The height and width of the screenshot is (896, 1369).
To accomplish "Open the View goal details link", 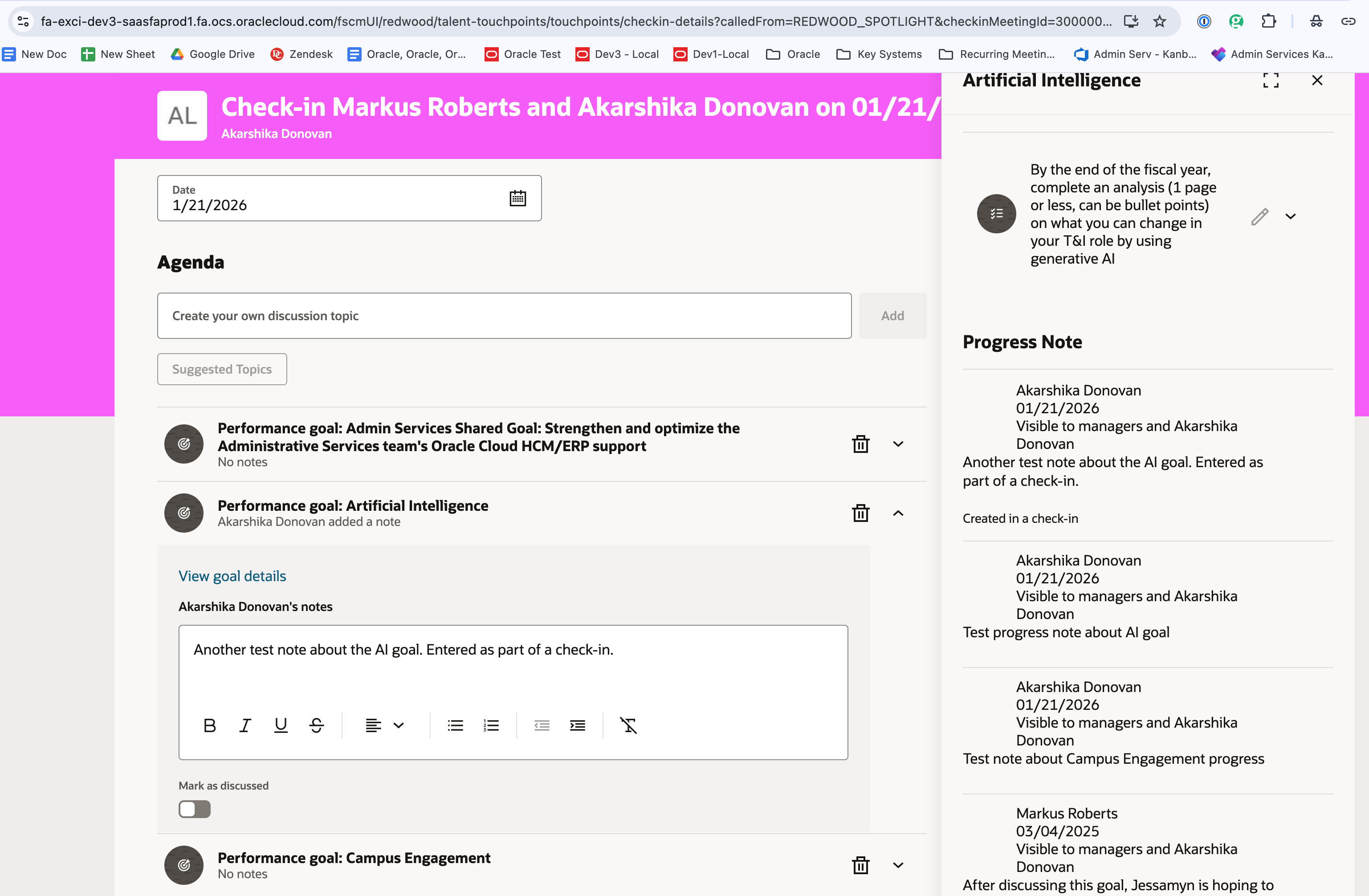I will (232, 576).
